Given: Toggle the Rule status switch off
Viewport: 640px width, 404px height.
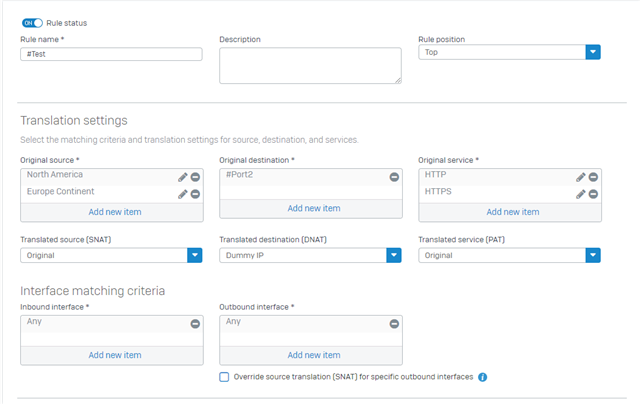Looking at the screenshot, I should coord(32,23).
